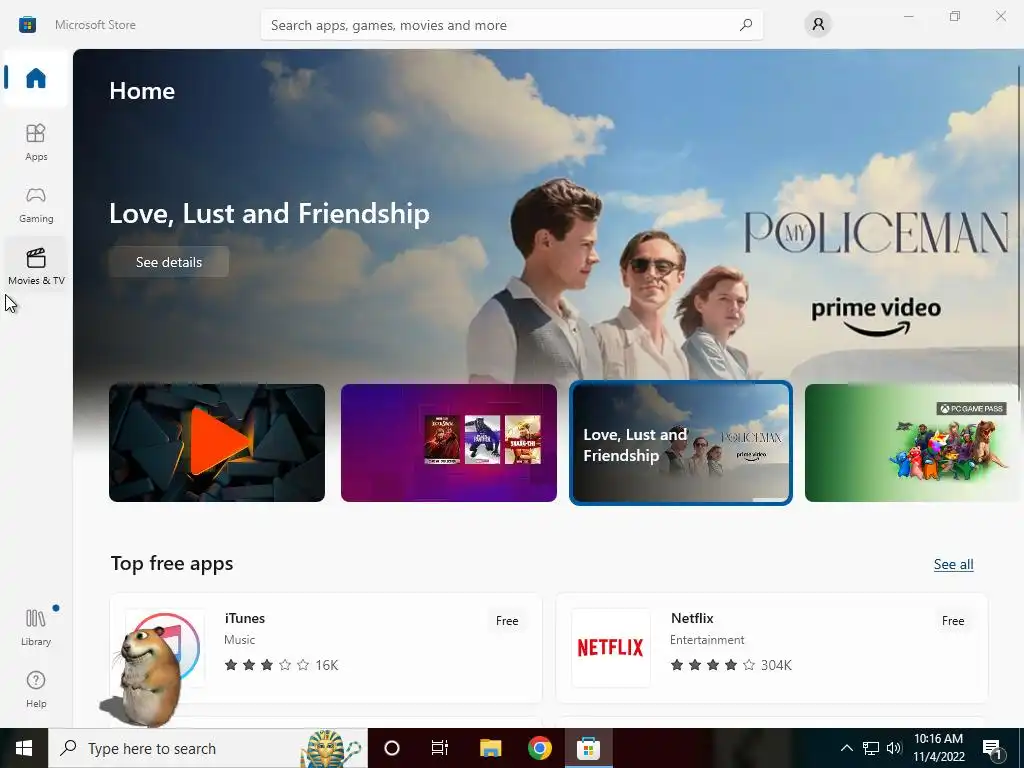Select the PC Game Pass thumbnail
The image size is (1024, 768).
[x=912, y=443]
